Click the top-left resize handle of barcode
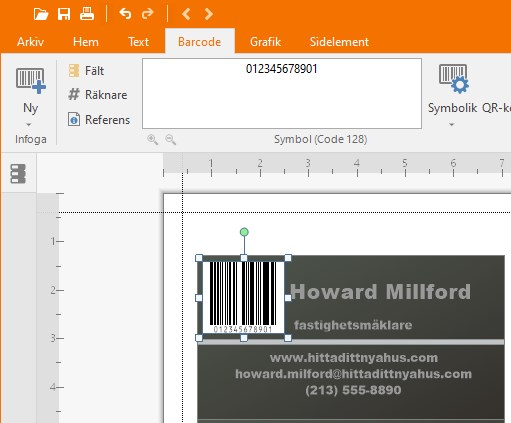The image size is (511, 423). tap(199, 258)
